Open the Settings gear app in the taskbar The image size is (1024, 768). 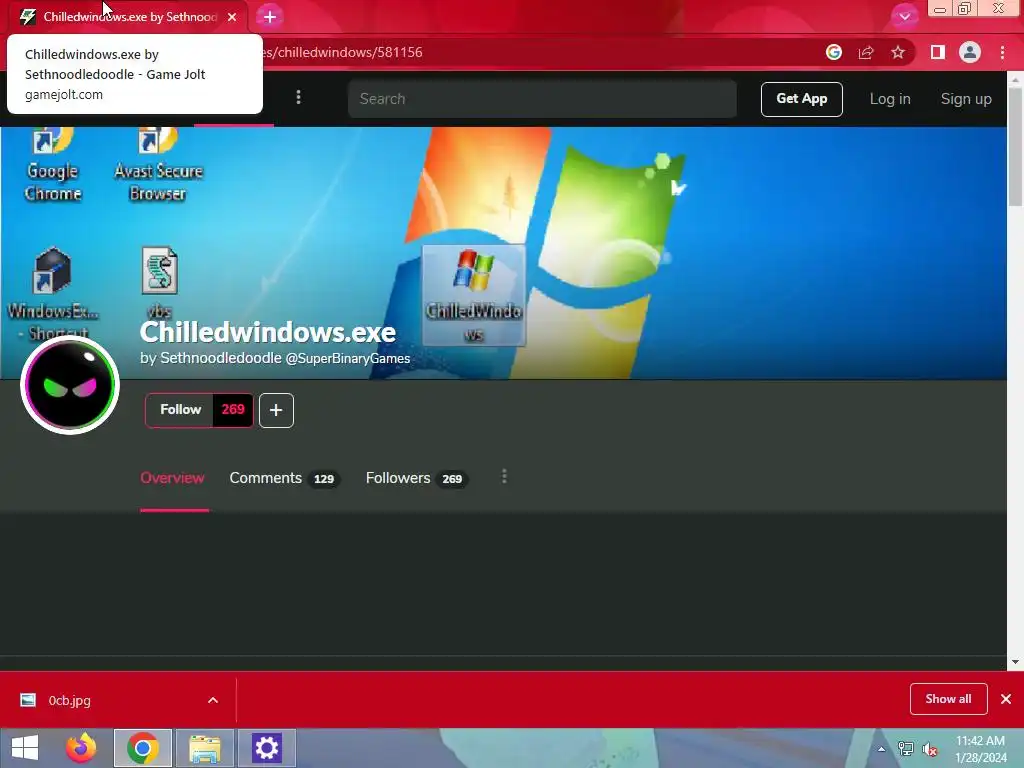tap(266, 748)
